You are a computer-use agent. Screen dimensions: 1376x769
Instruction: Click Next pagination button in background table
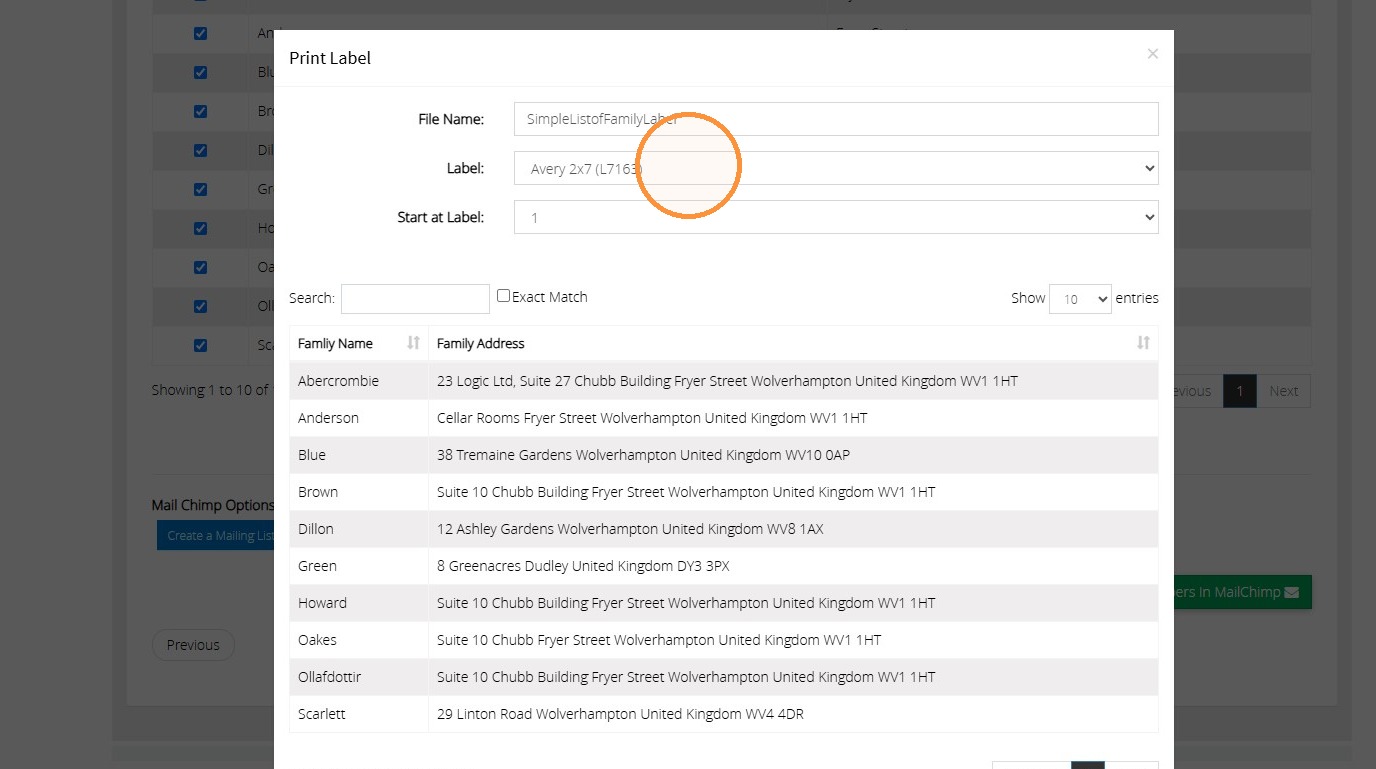(1283, 391)
